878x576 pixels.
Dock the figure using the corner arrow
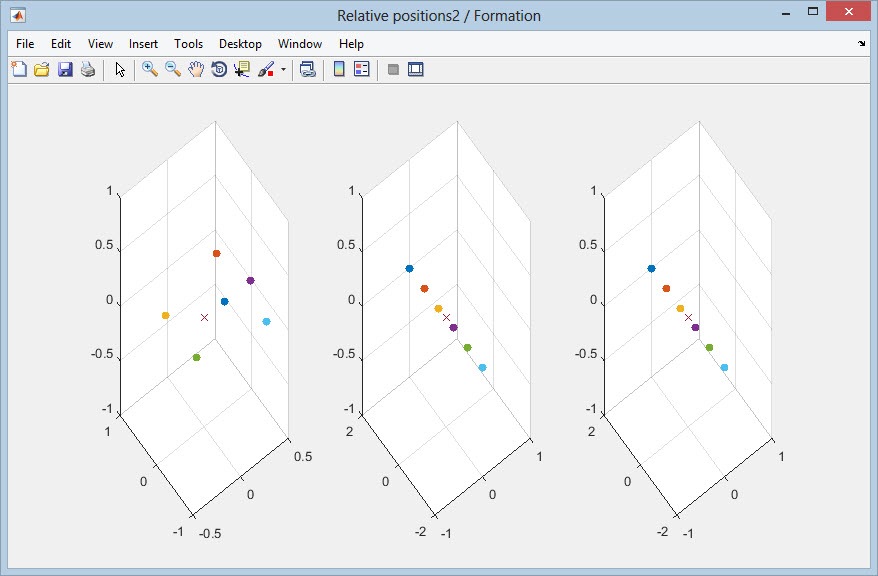861,44
